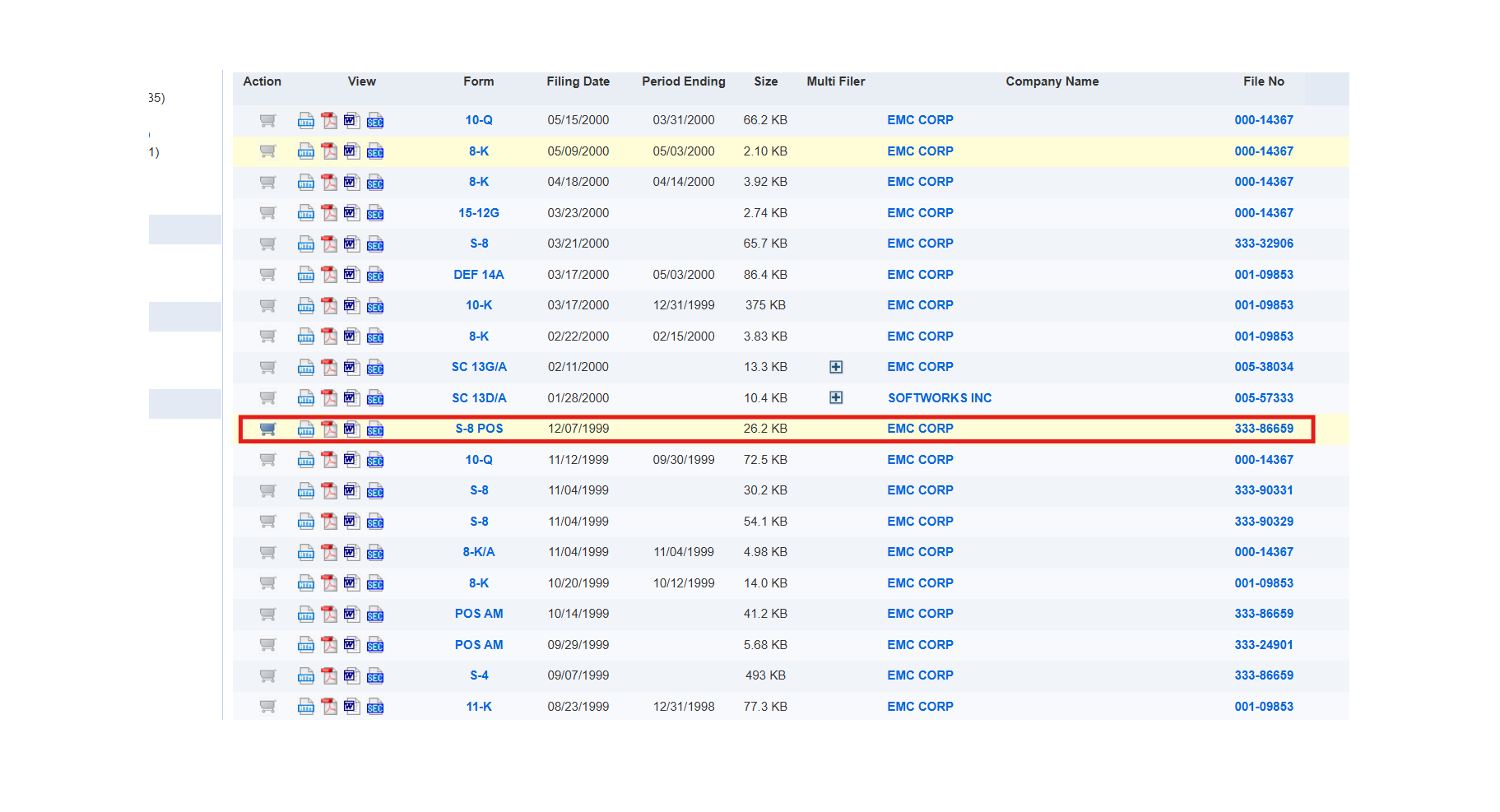The width and height of the screenshot is (1500, 812).
Task: Open Word version of the 15-12G filing
Action: [x=351, y=213]
